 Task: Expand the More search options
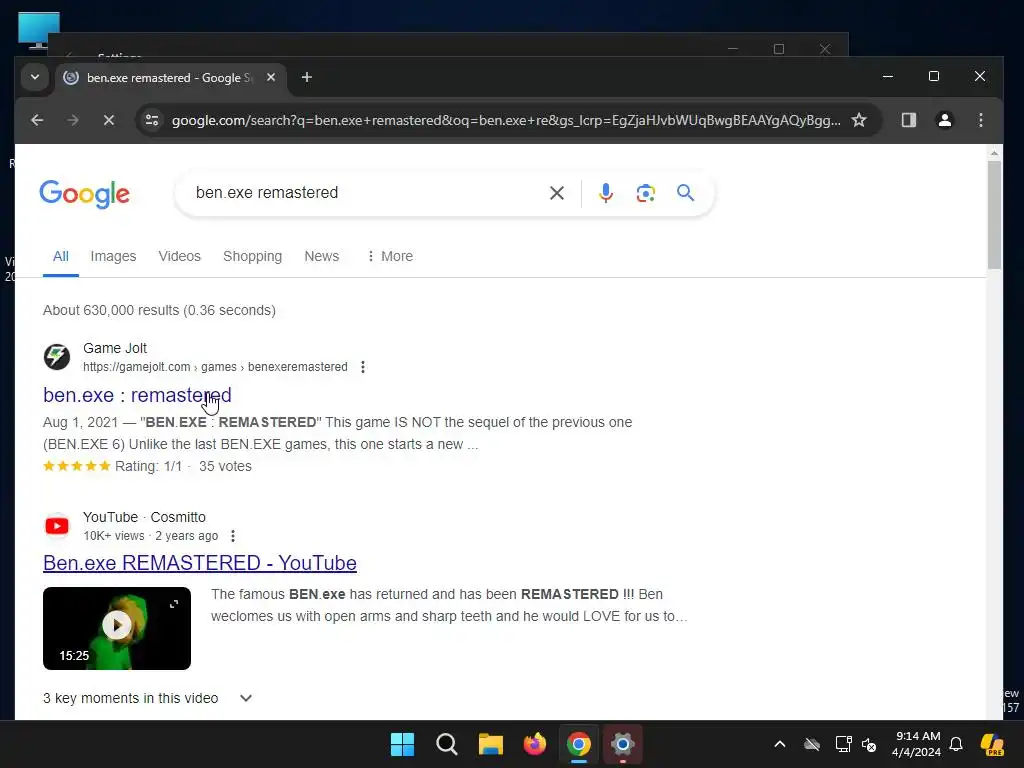pyautogui.click(x=390, y=256)
